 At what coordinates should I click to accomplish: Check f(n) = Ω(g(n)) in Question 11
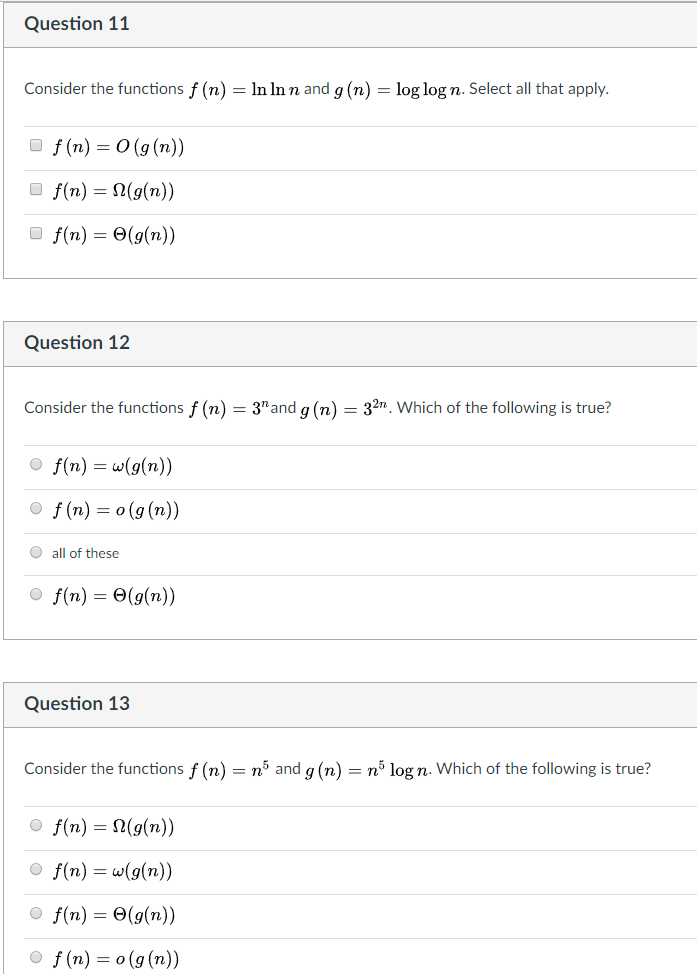click(x=35, y=188)
